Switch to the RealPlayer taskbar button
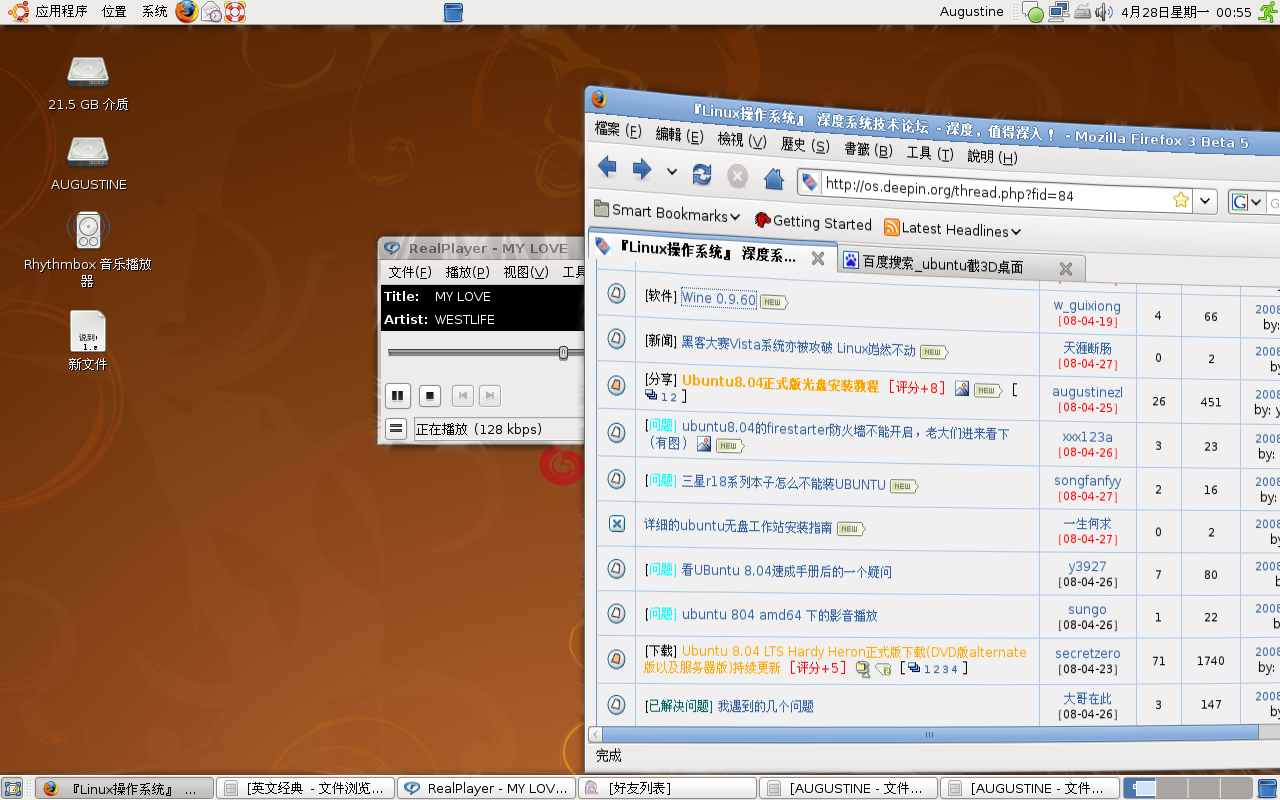Screen dimensions: 1280x800 click(x=486, y=788)
